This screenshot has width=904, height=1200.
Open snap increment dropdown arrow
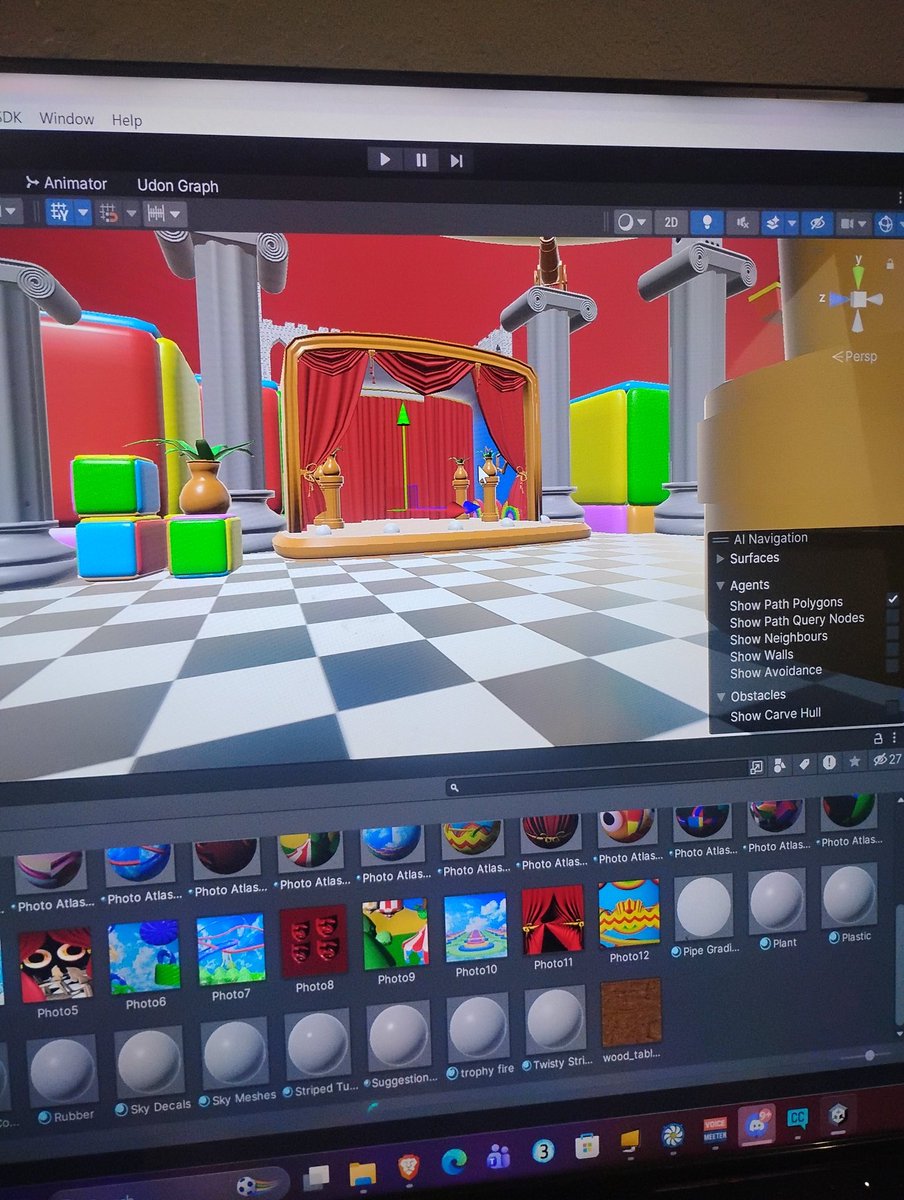point(176,214)
